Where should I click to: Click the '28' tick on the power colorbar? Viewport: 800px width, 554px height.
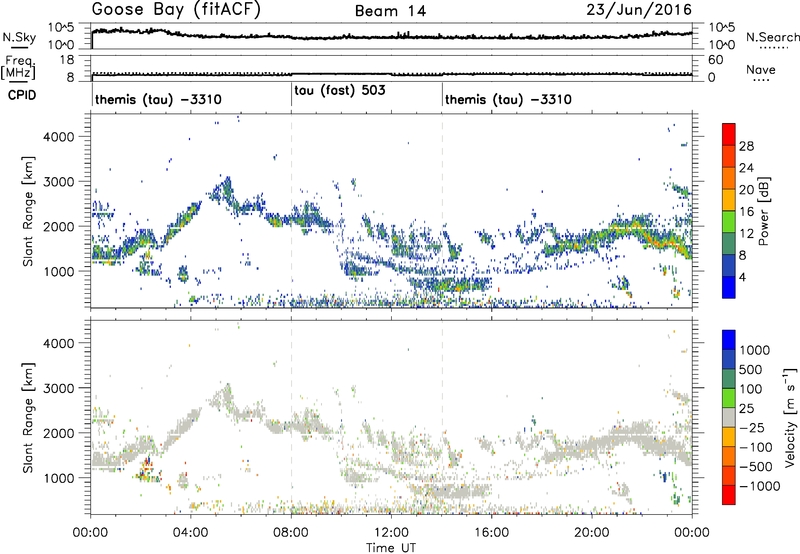[746, 146]
